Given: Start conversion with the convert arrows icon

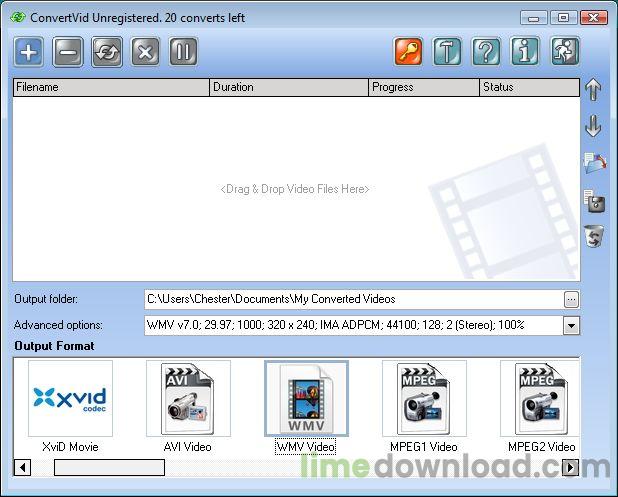Looking at the screenshot, I should (107, 52).
